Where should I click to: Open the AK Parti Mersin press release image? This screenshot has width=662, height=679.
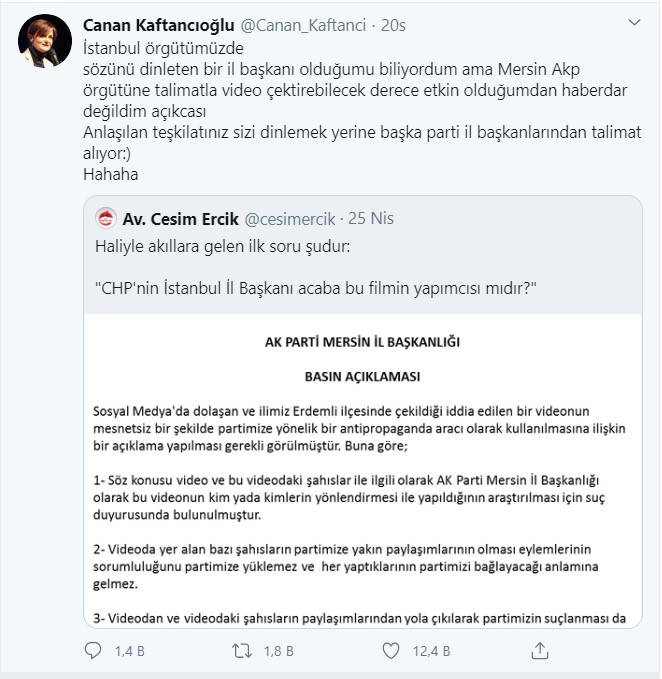coord(362,470)
